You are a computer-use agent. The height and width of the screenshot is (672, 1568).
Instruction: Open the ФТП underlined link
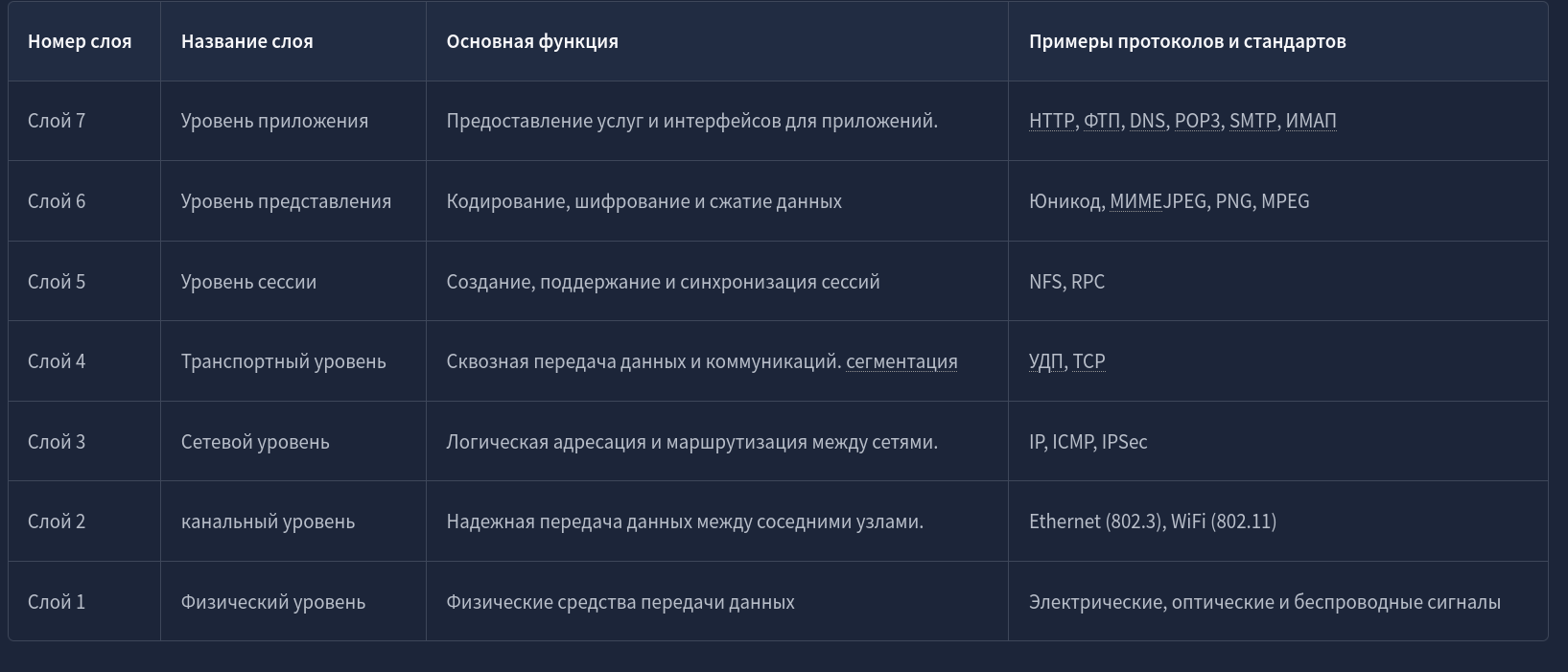(1102, 121)
